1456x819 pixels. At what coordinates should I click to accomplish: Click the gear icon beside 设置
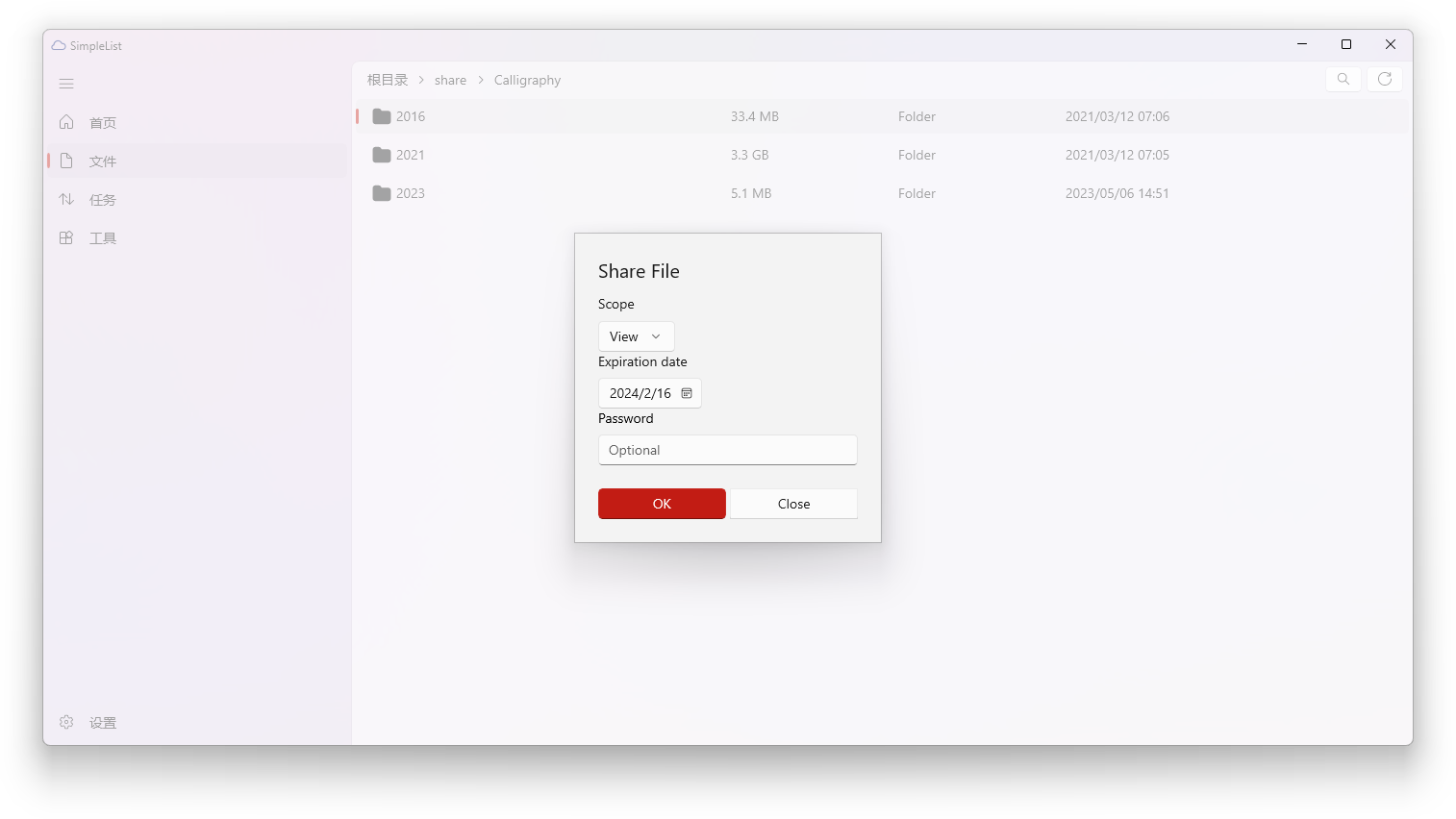click(66, 722)
